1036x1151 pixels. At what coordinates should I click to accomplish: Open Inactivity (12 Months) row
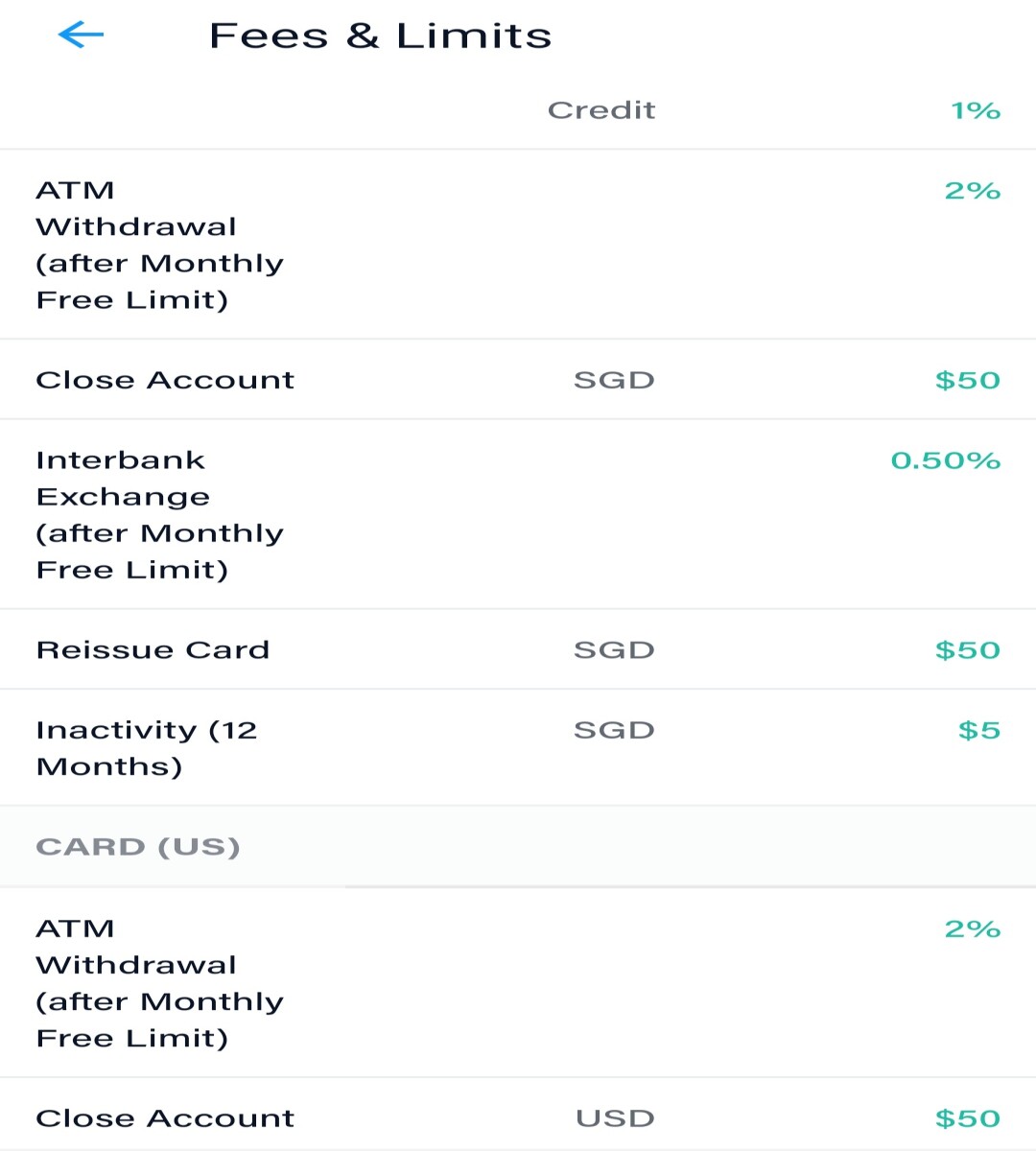pyautogui.click(x=518, y=748)
